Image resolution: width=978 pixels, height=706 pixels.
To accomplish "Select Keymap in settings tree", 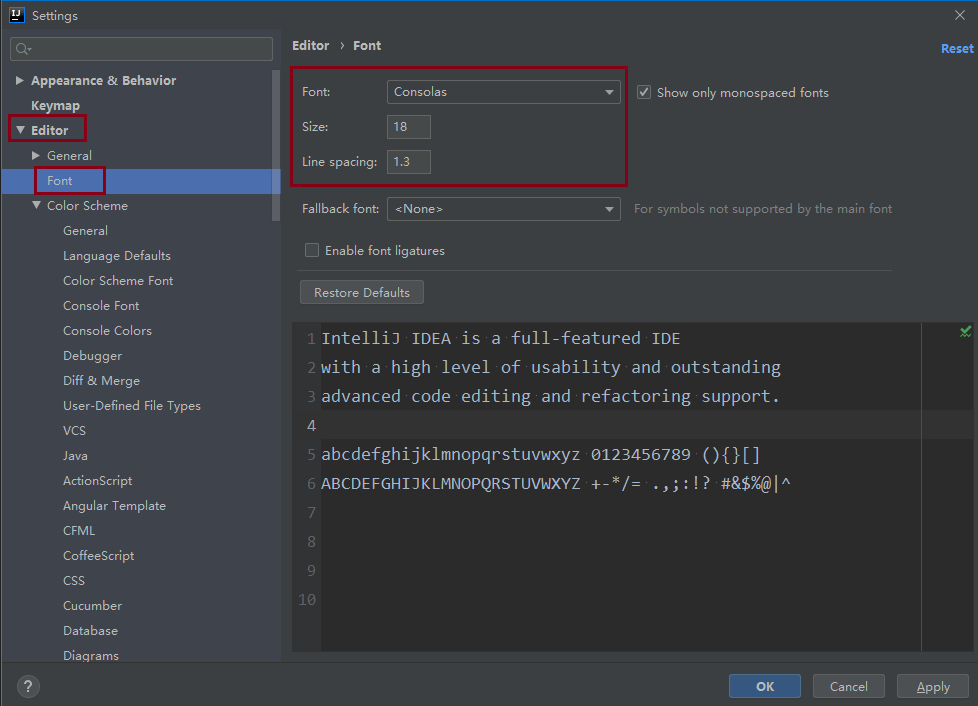I will 56,105.
